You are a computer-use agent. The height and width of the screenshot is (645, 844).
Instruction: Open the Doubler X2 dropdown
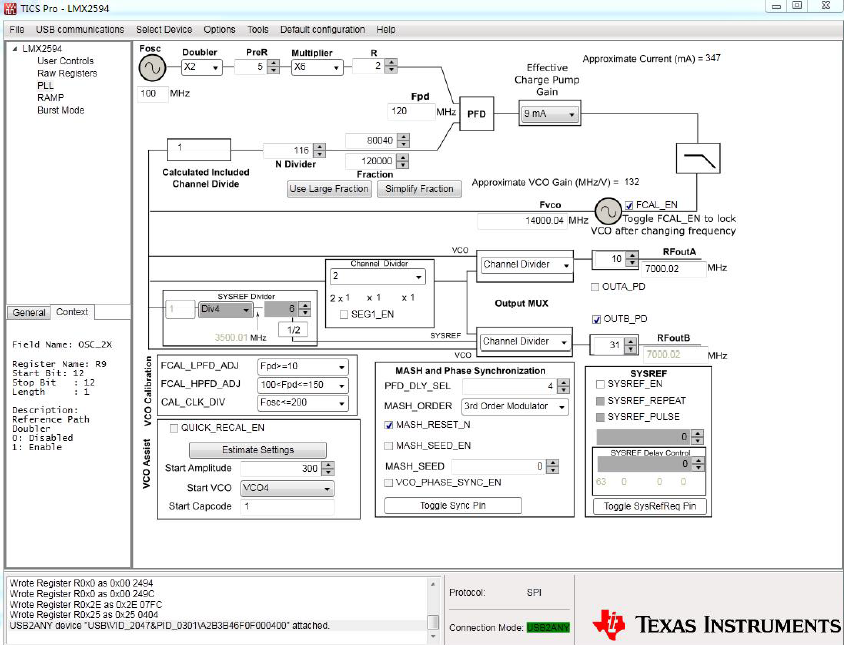pos(202,67)
